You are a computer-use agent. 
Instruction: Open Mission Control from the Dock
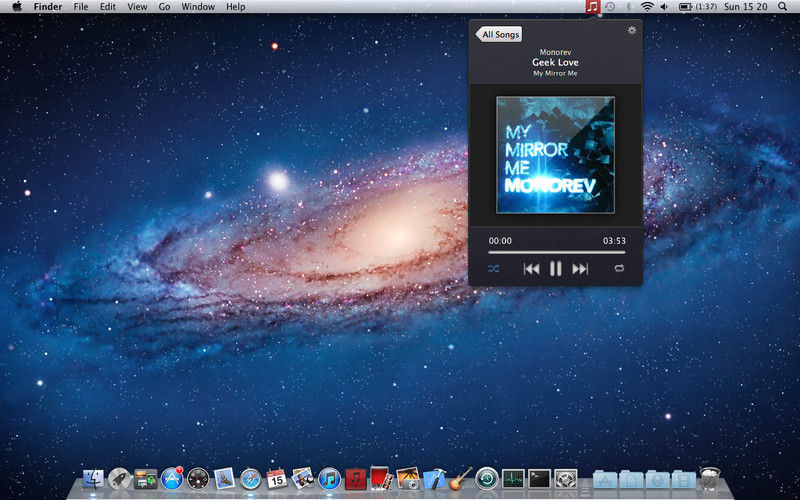coord(145,479)
